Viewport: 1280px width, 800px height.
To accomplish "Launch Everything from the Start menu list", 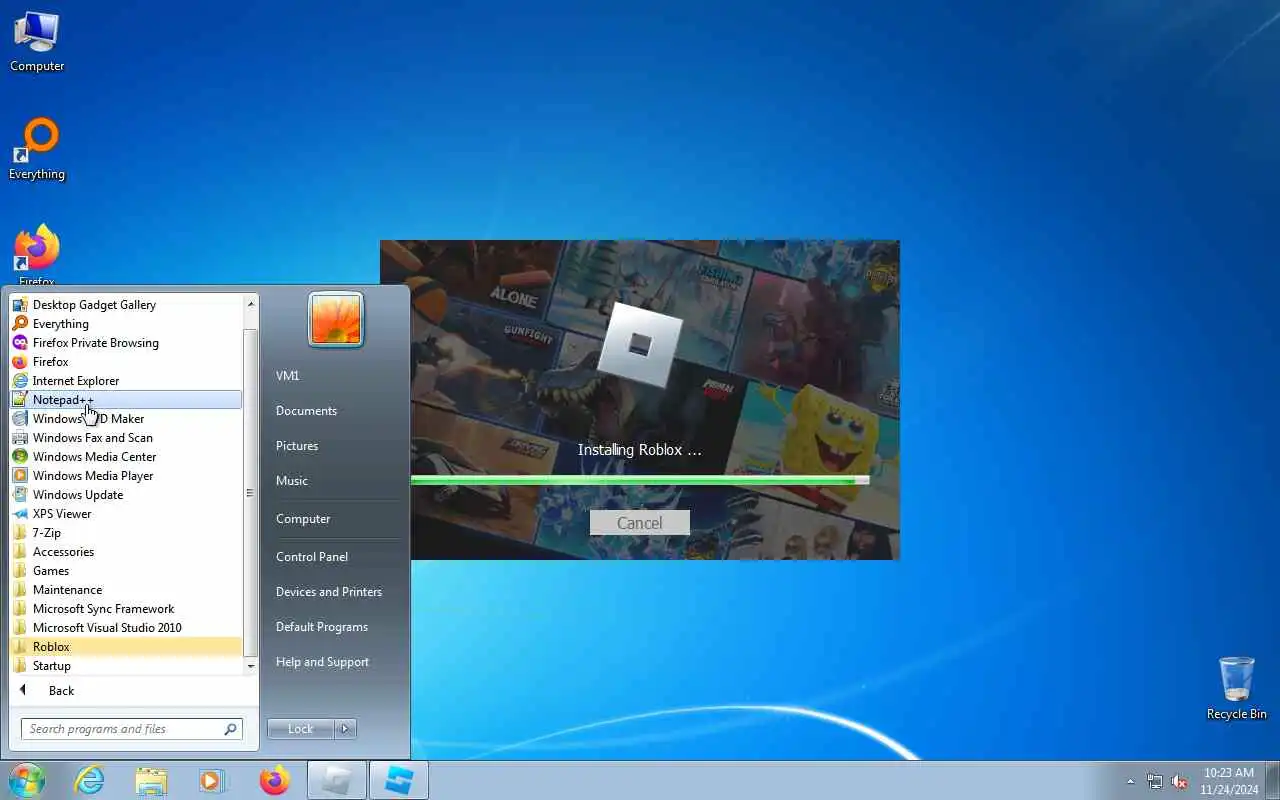I will 126,323.
